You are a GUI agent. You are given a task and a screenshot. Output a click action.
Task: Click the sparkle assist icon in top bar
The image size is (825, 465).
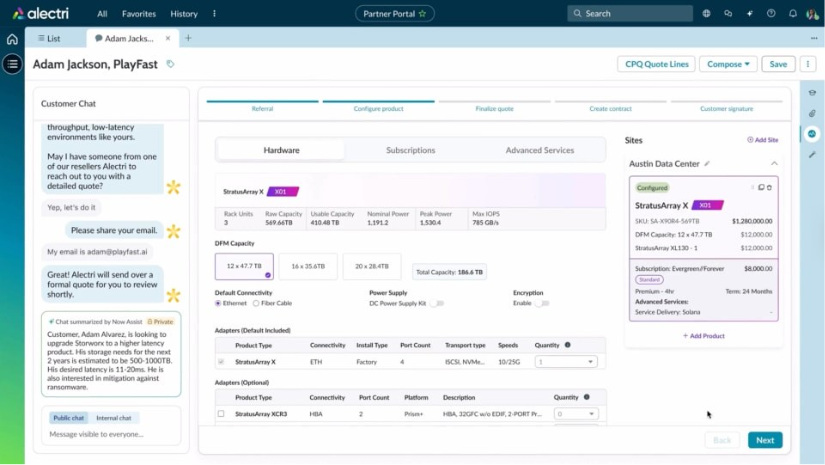[x=750, y=14]
